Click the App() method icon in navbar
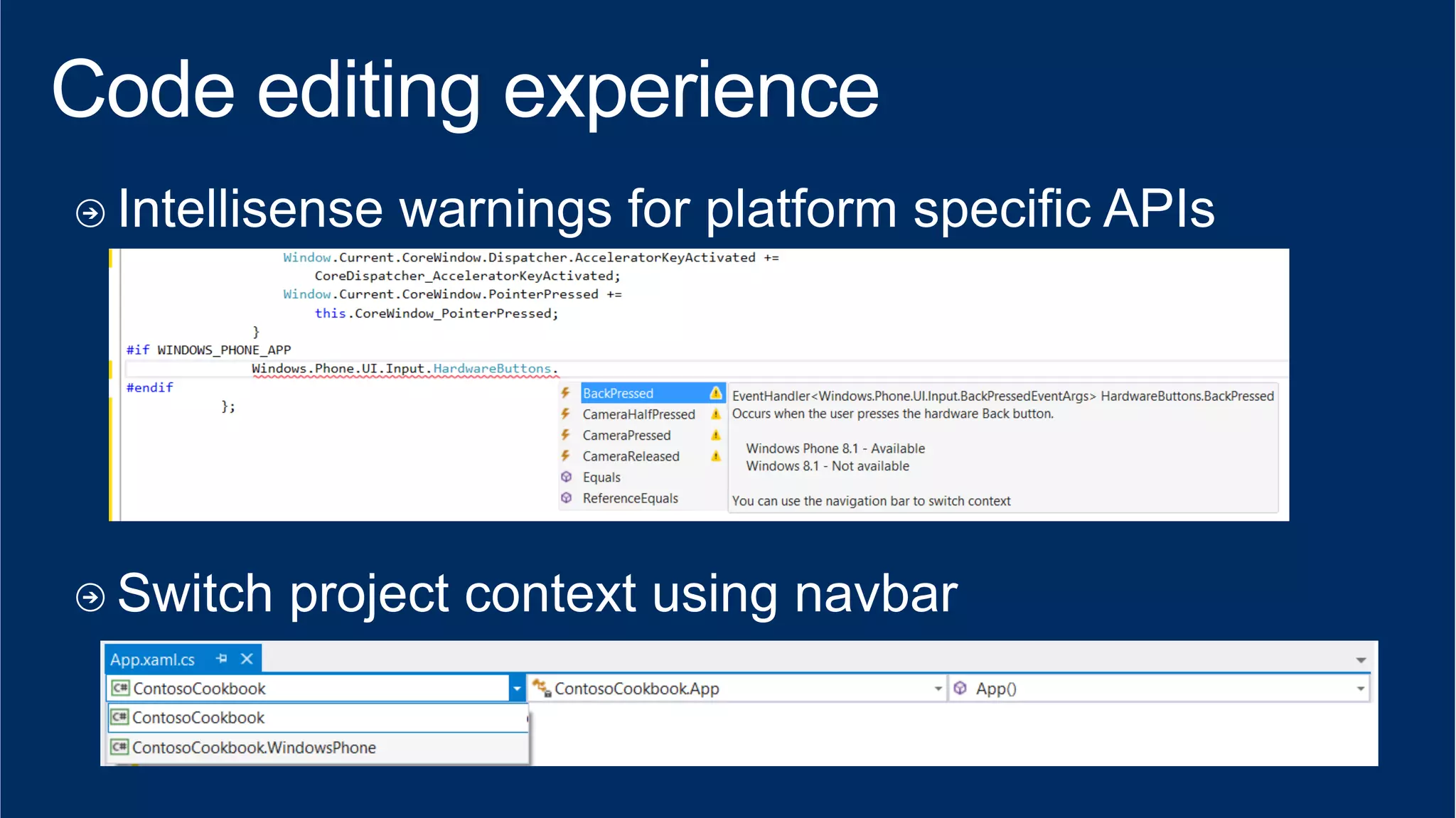 tap(960, 688)
